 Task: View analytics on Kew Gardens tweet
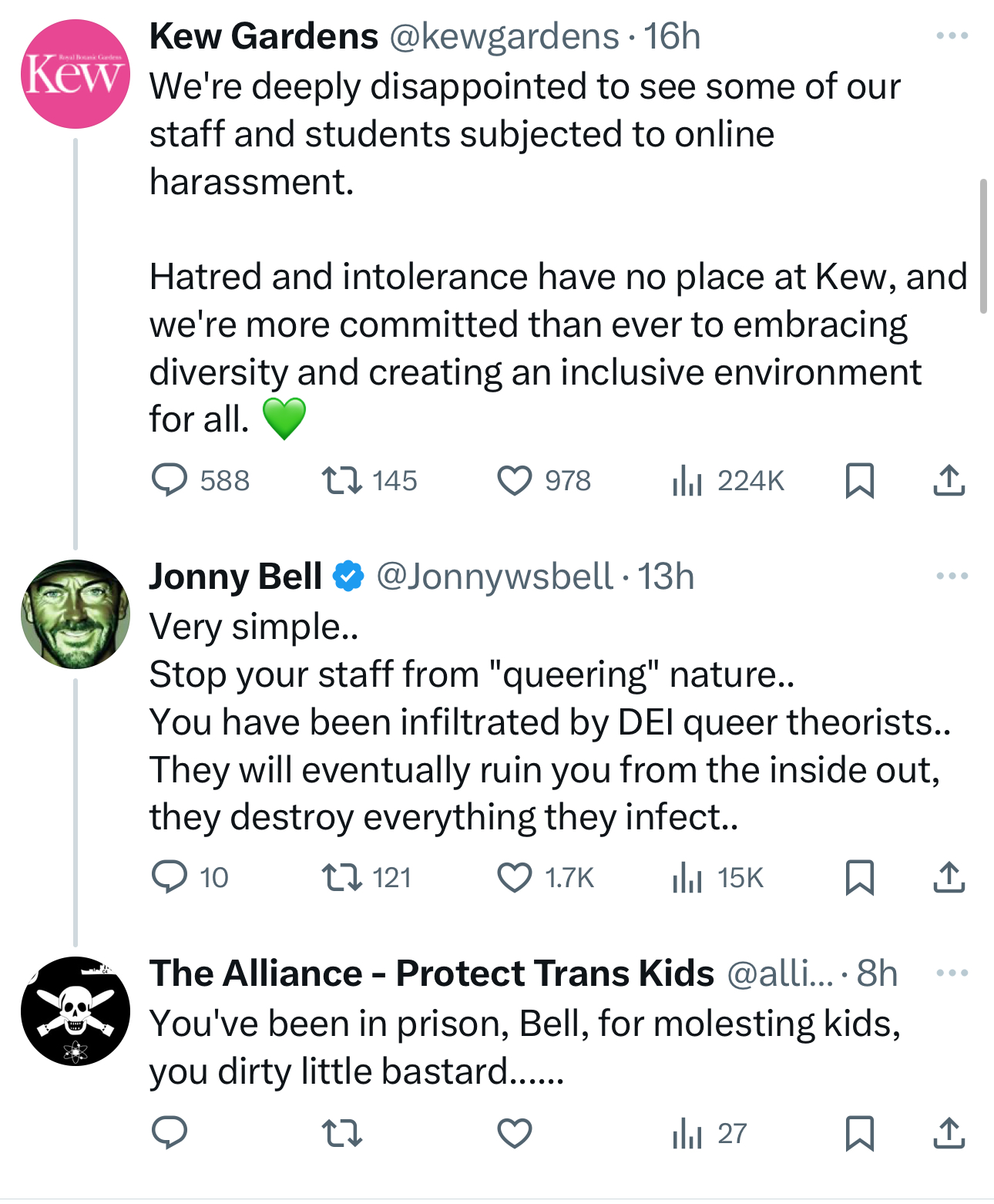click(x=687, y=480)
